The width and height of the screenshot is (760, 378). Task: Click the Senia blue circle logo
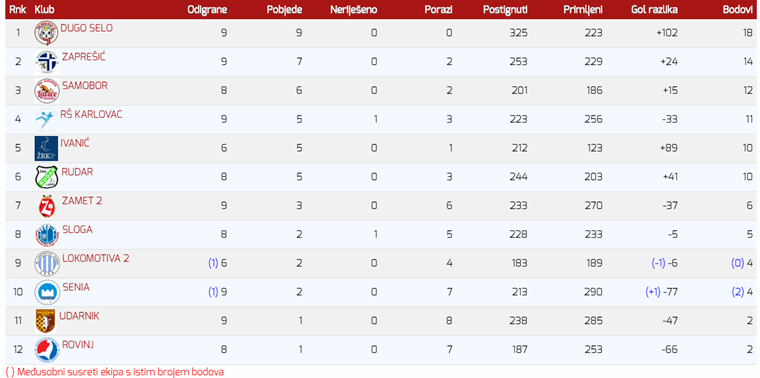[47, 292]
